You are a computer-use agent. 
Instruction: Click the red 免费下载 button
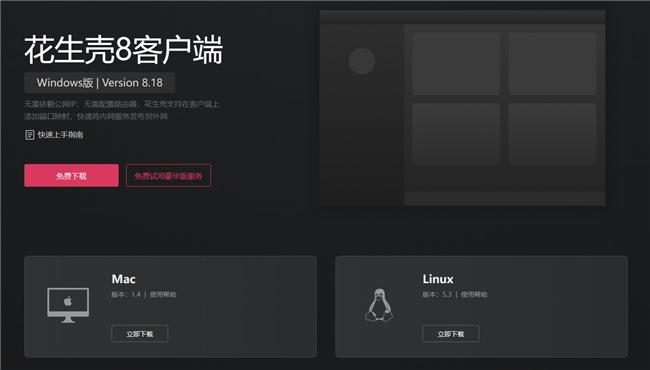[71, 176]
